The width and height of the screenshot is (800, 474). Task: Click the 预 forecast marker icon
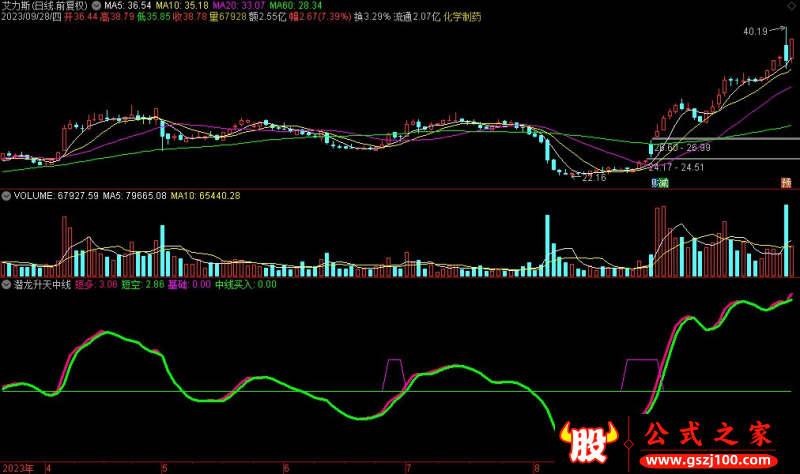pyautogui.click(x=786, y=183)
